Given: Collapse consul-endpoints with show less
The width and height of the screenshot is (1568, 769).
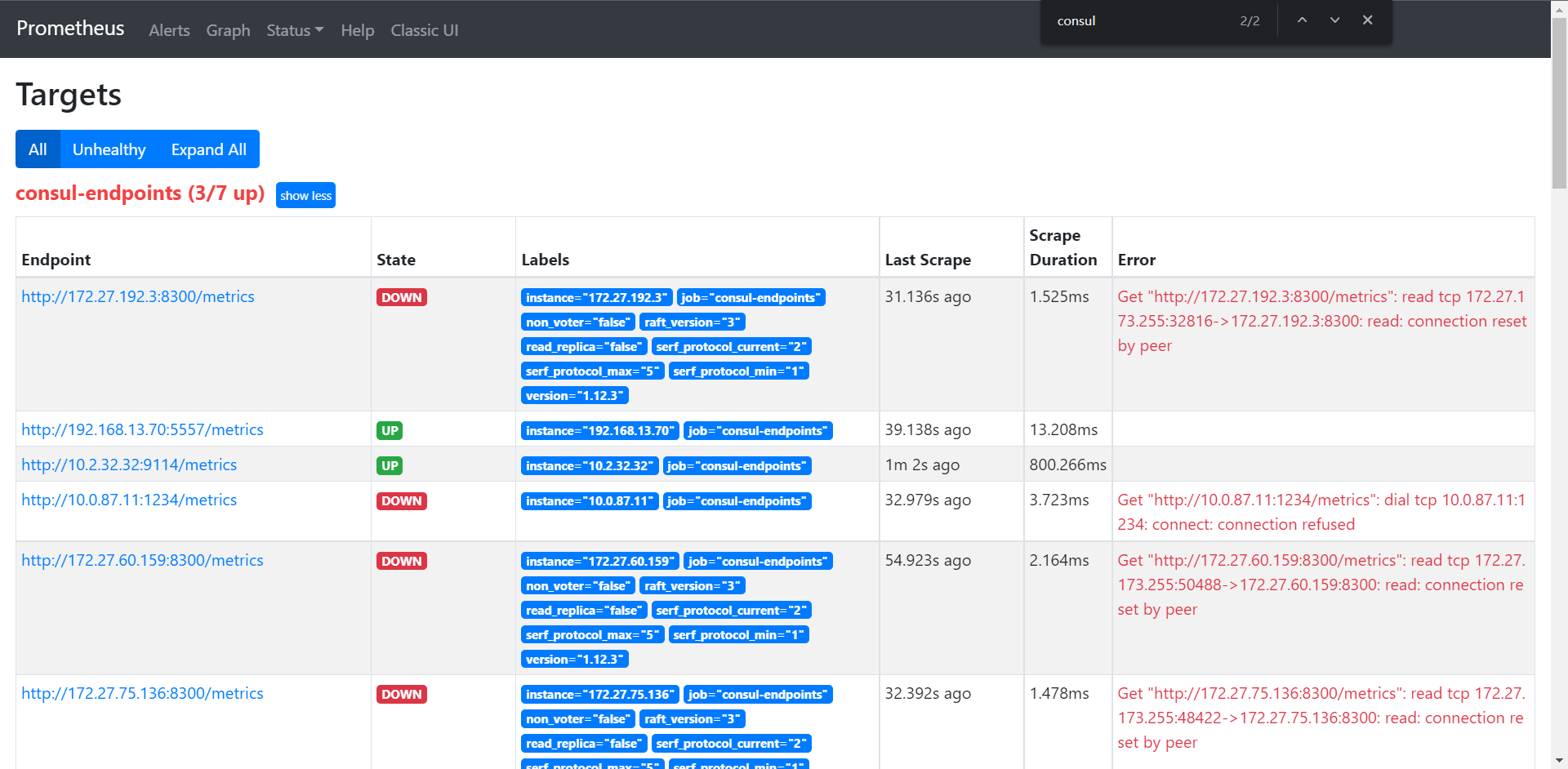Looking at the screenshot, I should click(305, 195).
